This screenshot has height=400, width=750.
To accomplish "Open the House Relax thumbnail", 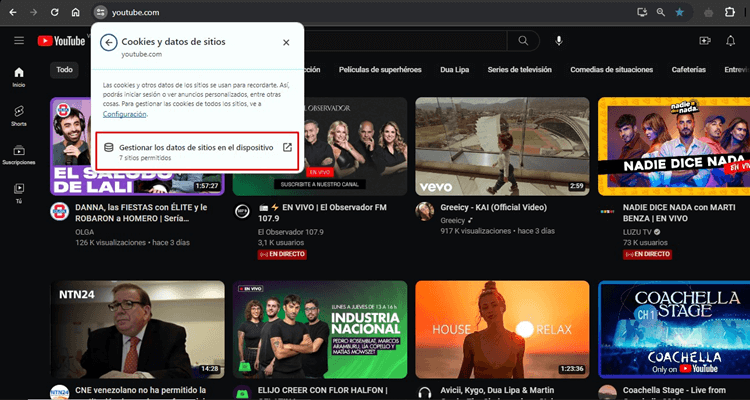I will (x=502, y=330).
